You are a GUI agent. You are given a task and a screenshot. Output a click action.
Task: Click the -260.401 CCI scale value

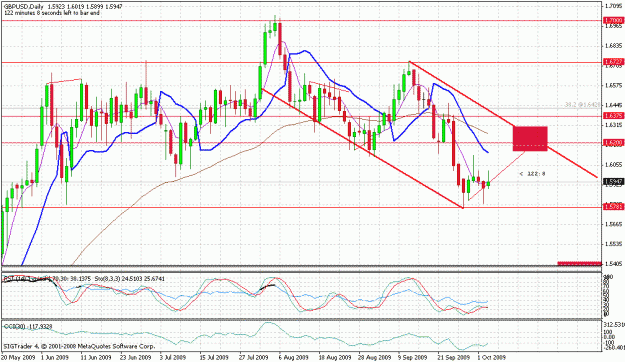tap(615, 347)
